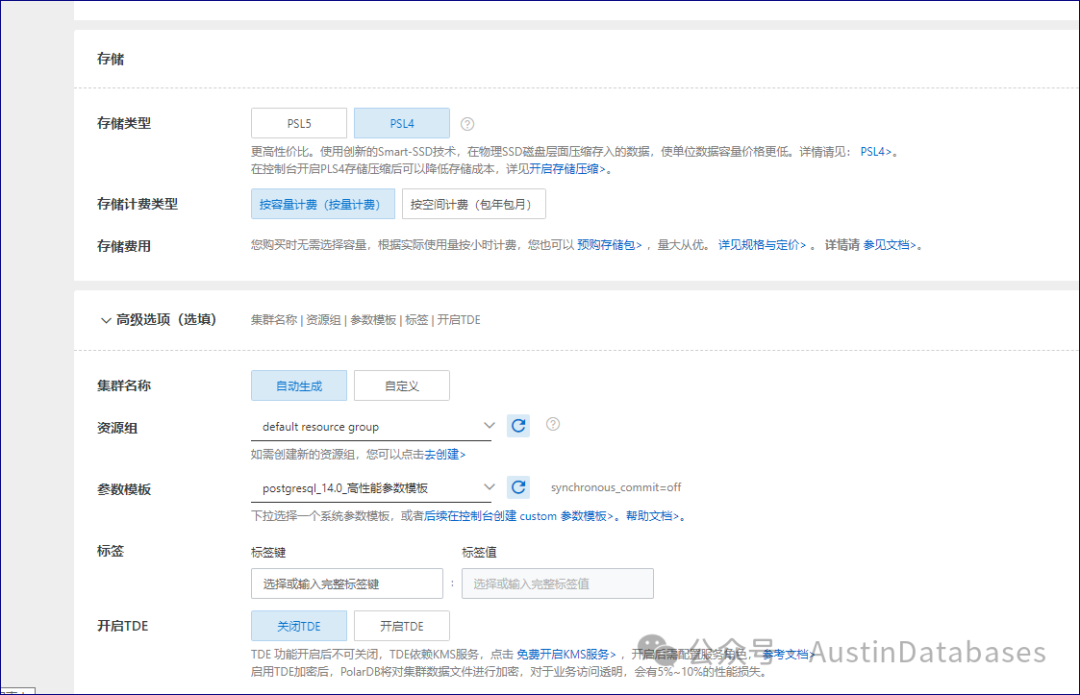Choose 按空间计费 (包年包月) billing
This screenshot has height=695, width=1080.
point(474,204)
